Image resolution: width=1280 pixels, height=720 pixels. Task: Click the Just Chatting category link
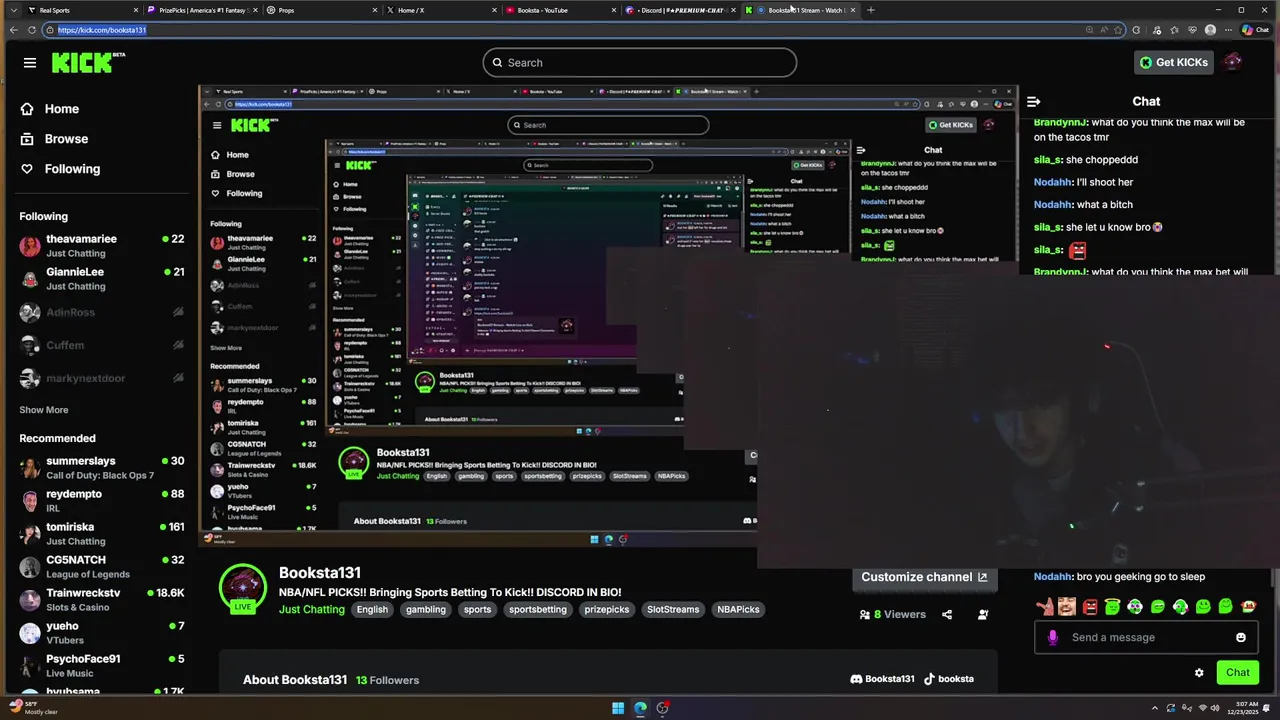(x=311, y=609)
